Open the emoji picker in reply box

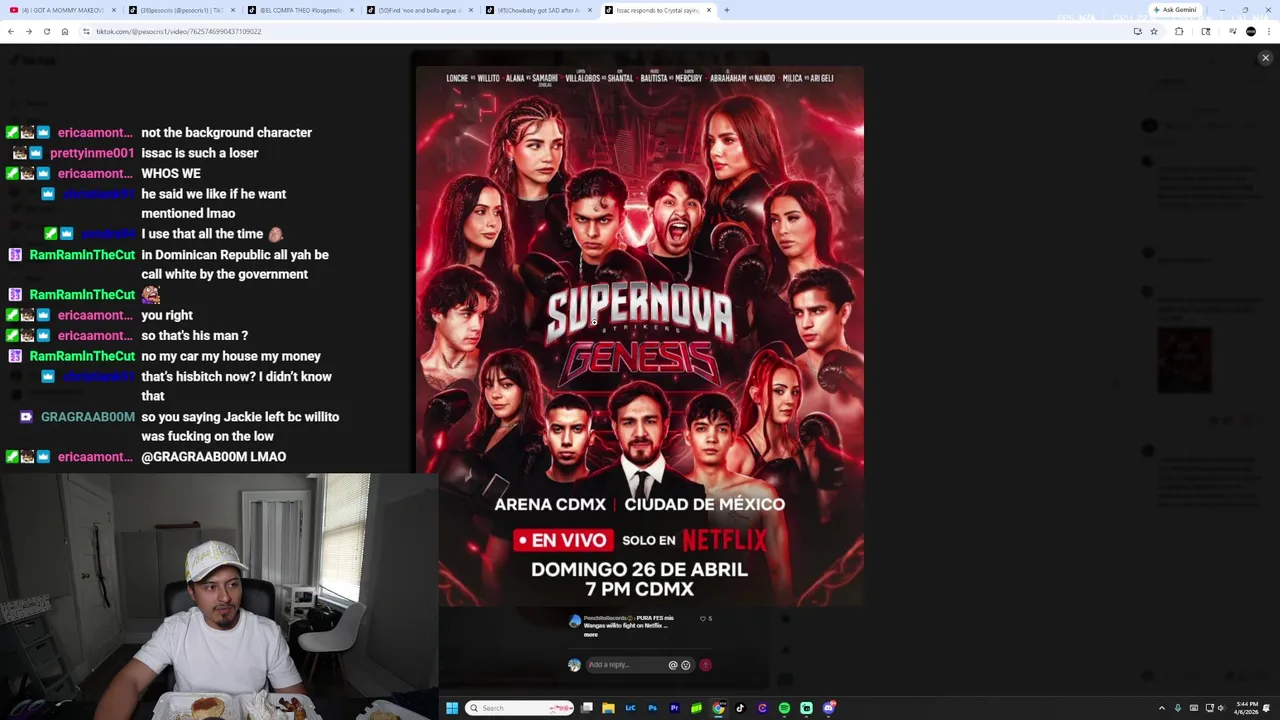tap(685, 665)
